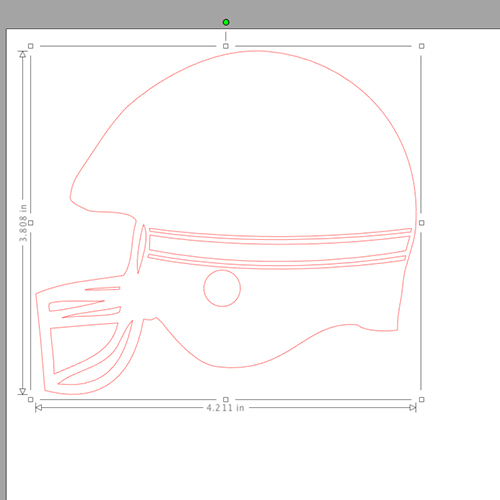Click inside the helmet's circular ear hole
The height and width of the screenshot is (500, 500).
(x=222, y=288)
